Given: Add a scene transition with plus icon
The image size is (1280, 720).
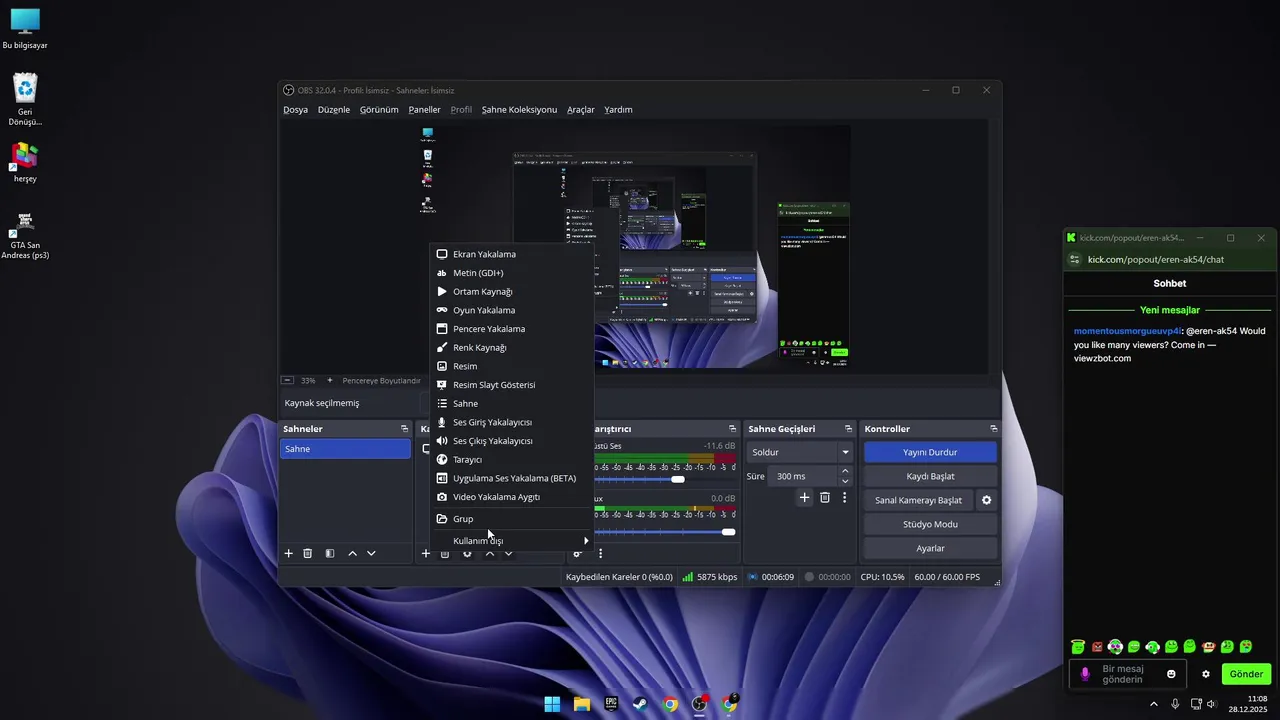Looking at the screenshot, I should [x=805, y=497].
